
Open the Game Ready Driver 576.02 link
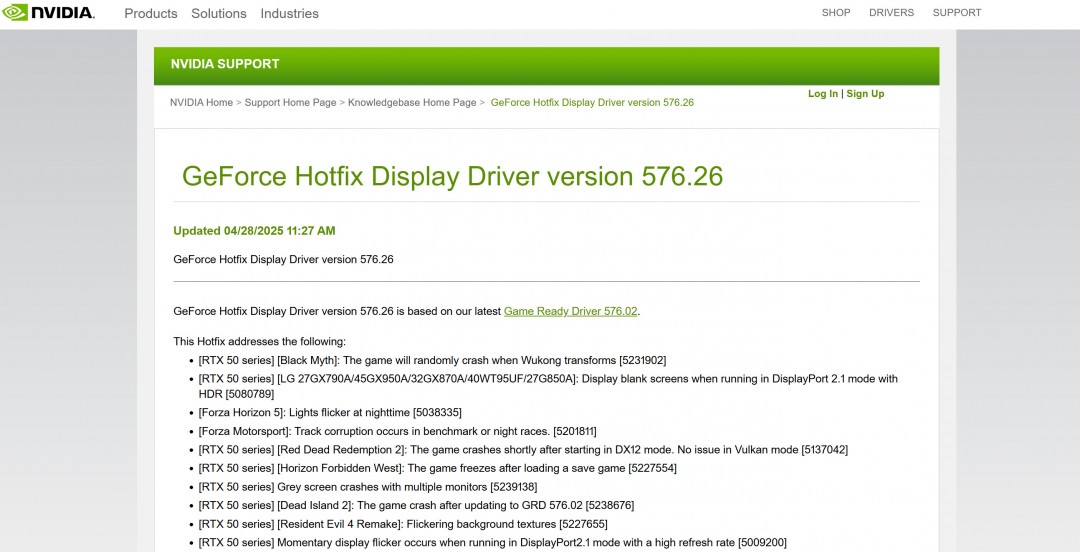pos(570,311)
